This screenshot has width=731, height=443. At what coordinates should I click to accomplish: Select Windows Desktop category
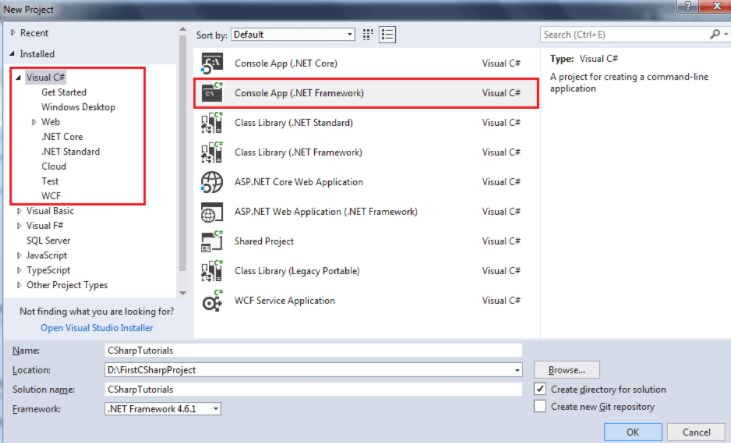pyautogui.click(x=78, y=107)
